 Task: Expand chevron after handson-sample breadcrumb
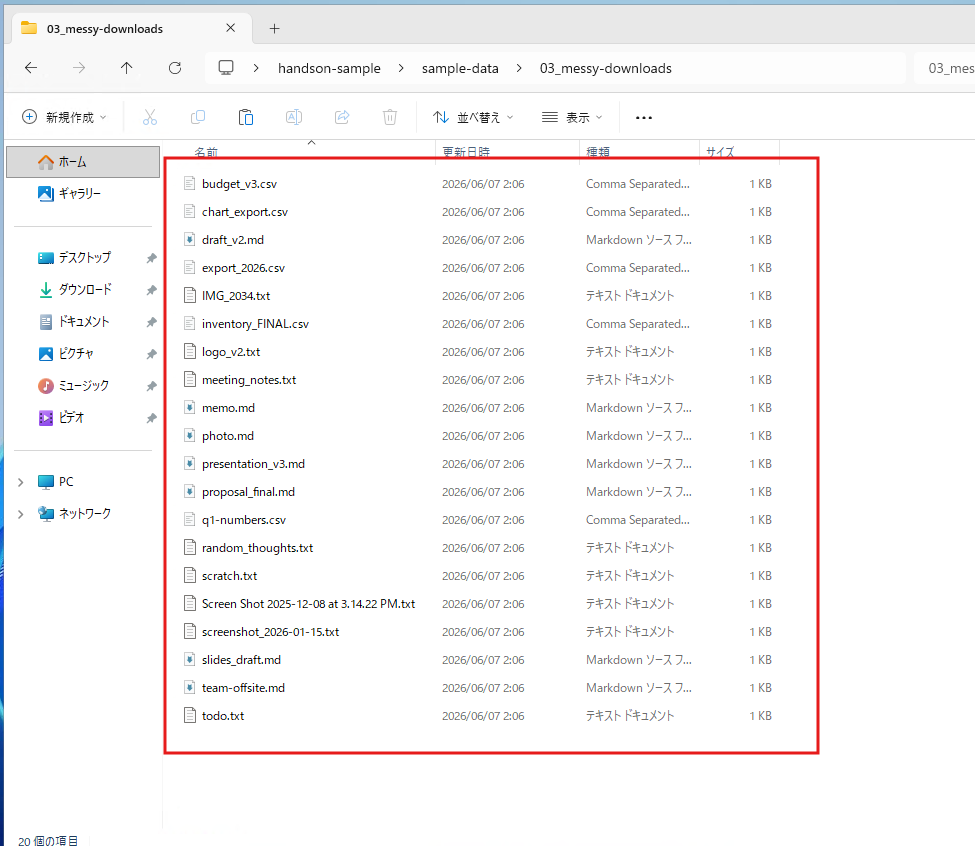pos(401,68)
